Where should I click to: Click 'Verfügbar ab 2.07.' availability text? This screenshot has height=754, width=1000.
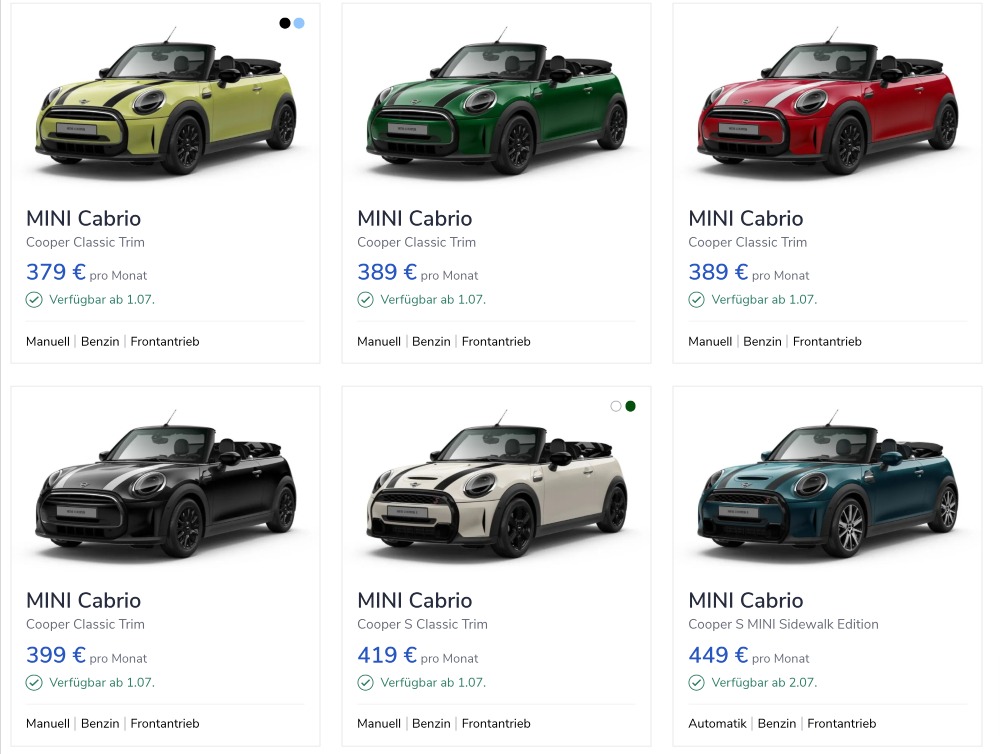point(764,683)
